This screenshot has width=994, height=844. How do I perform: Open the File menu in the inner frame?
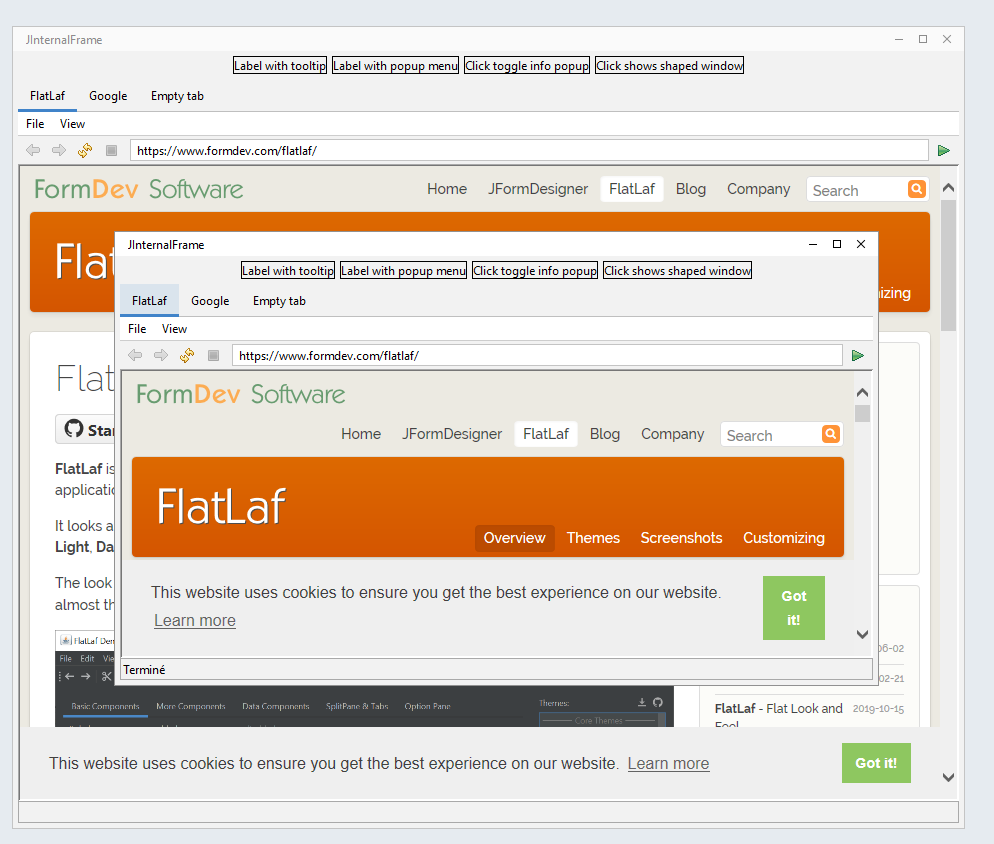pos(136,328)
